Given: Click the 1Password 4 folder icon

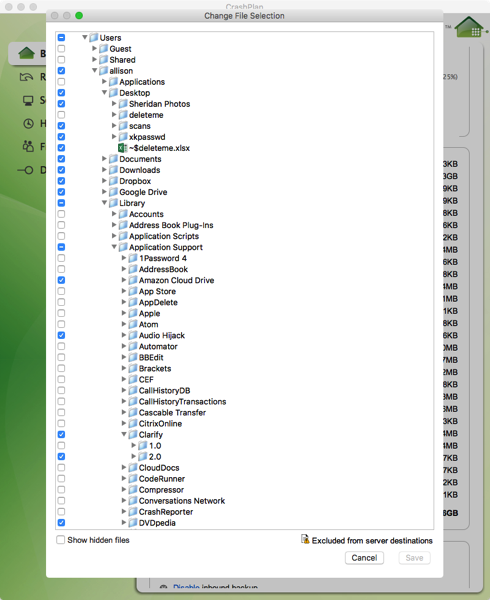Looking at the screenshot, I should (133, 258).
